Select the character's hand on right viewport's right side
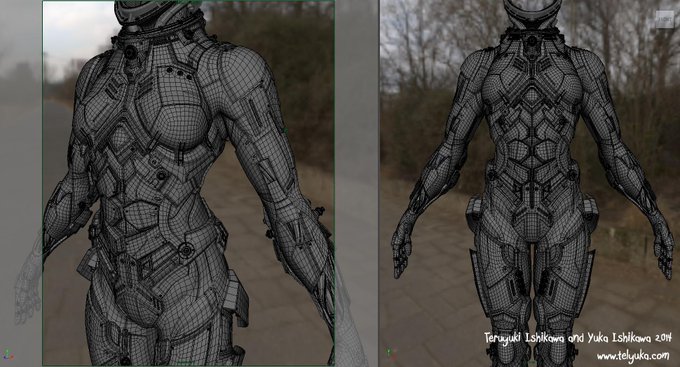The height and width of the screenshot is (367, 680). (664, 252)
